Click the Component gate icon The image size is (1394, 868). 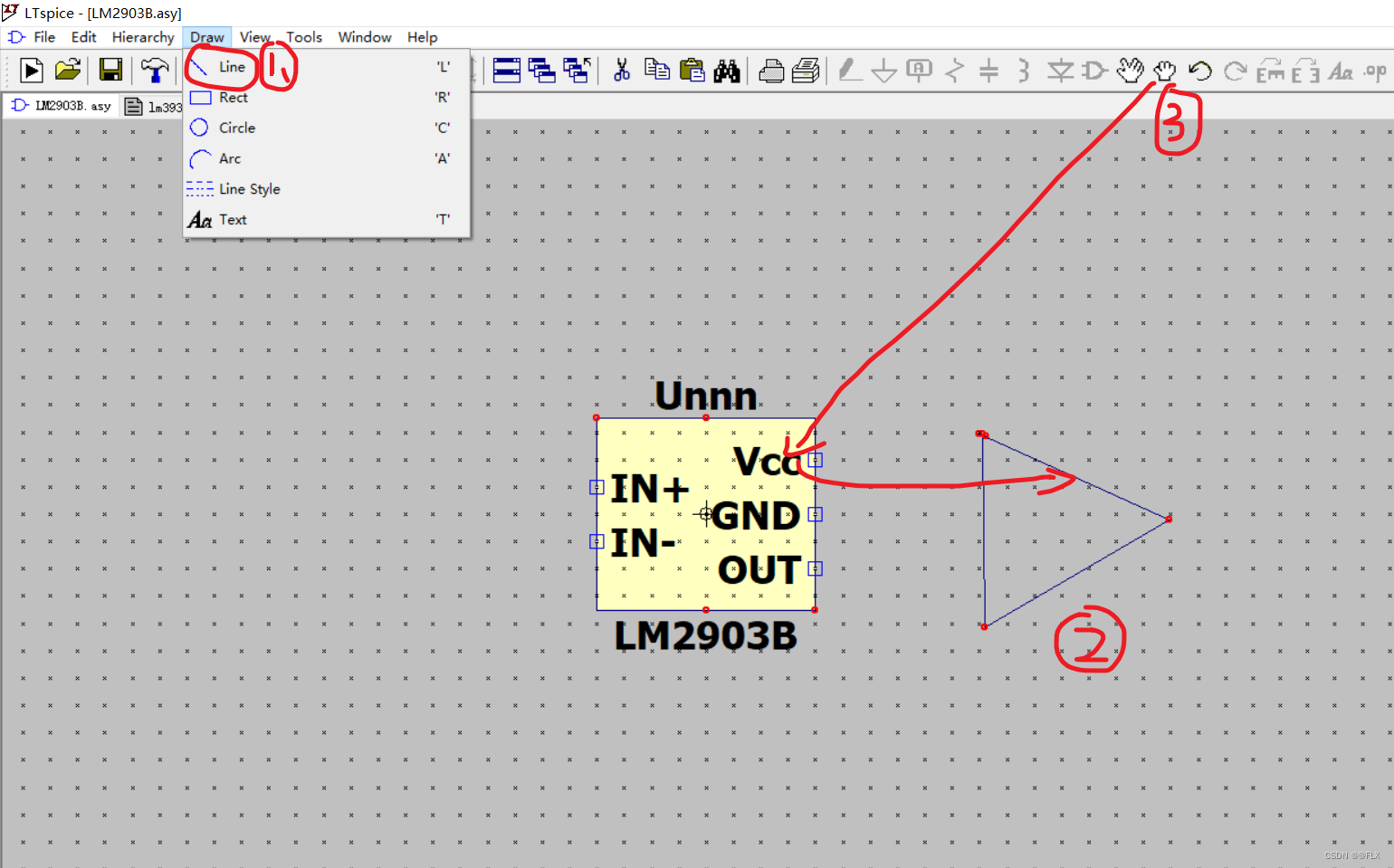1094,71
